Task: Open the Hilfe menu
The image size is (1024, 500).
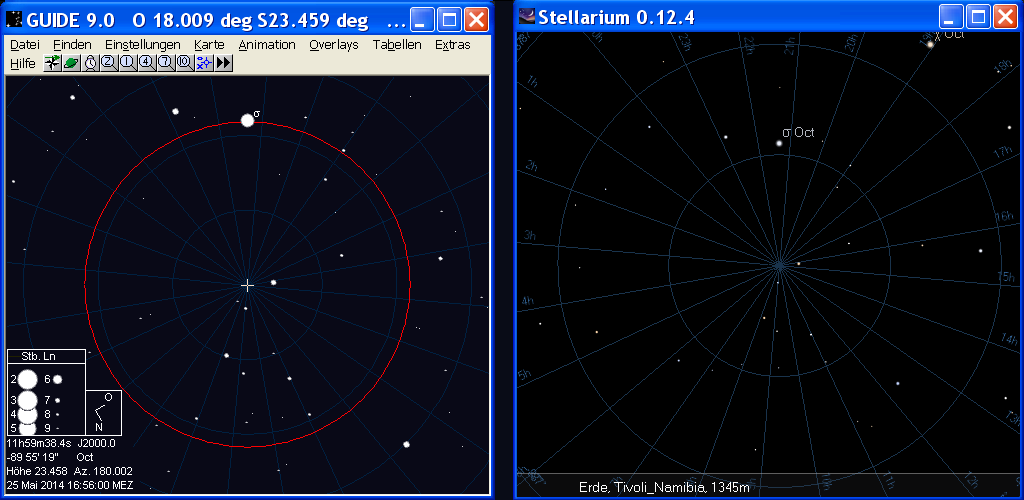Action: click(22, 63)
